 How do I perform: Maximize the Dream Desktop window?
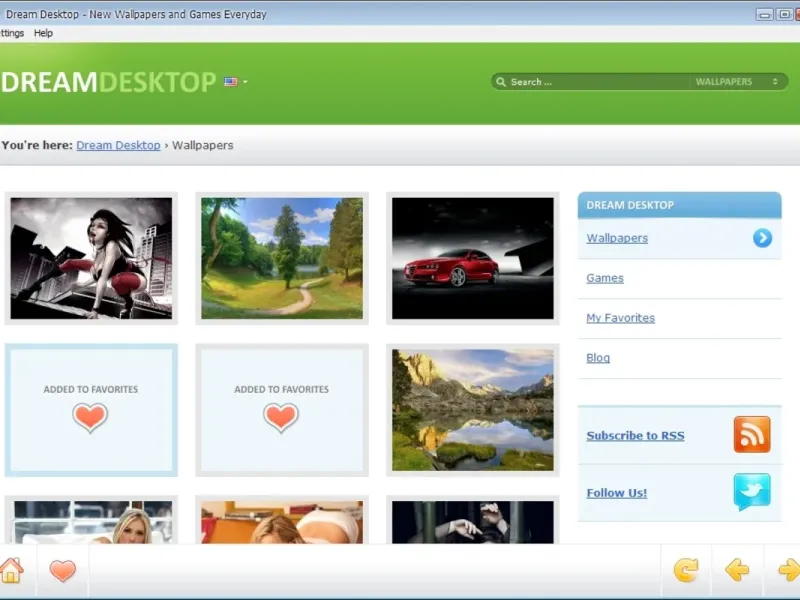click(x=784, y=14)
